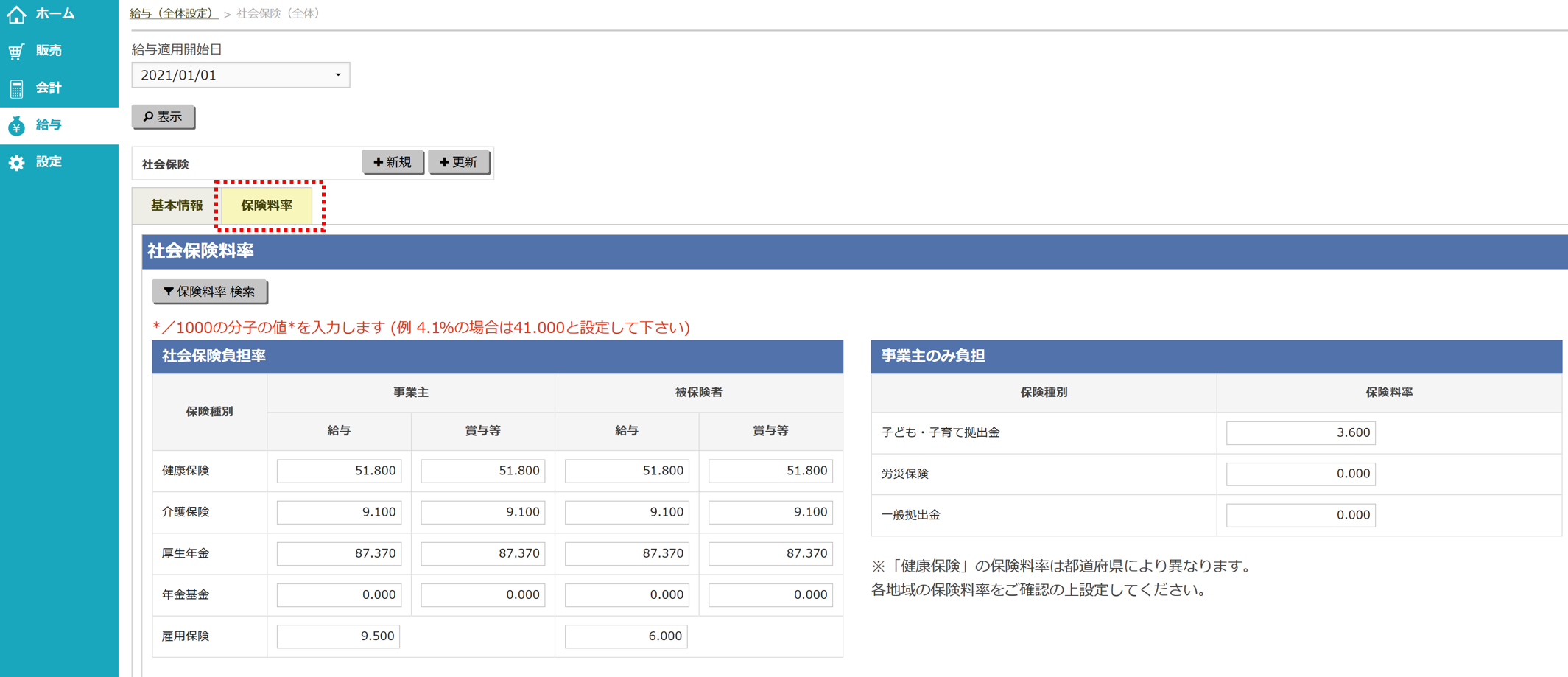The height and width of the screenshot is (677, 1568).
Task: Click the 更新 button
Action: tap(459, 161)
